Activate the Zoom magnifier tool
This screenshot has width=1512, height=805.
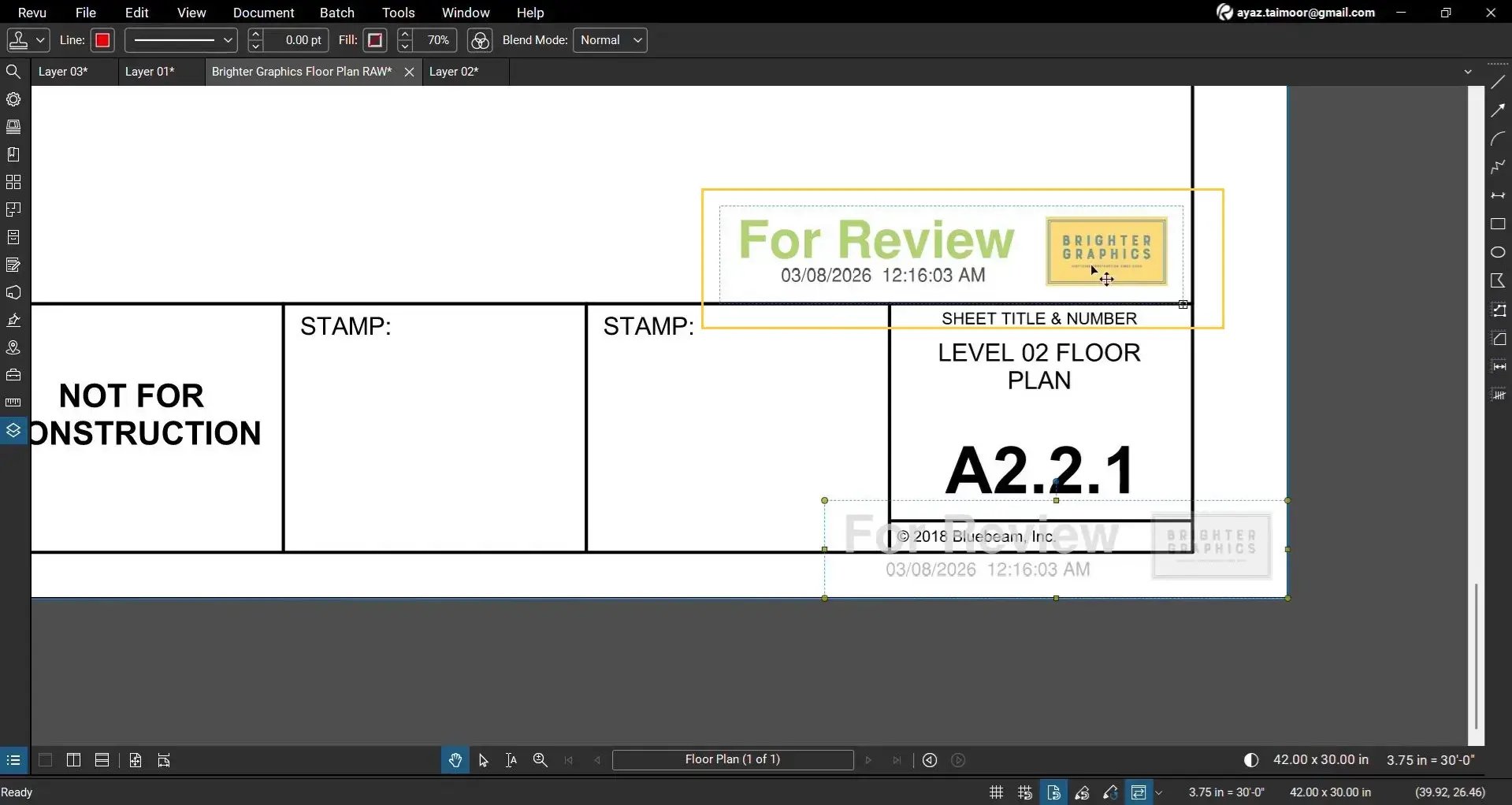[x=541, y=760]
